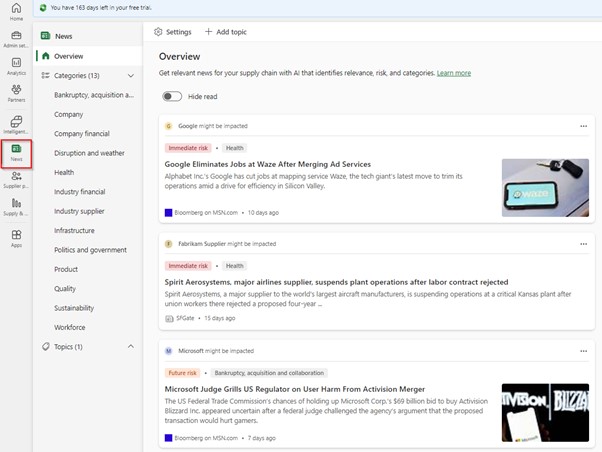Click Immediate risk tag on Spirit Aerosystems card
The image size is (602, 452).
tap(188, 266)
